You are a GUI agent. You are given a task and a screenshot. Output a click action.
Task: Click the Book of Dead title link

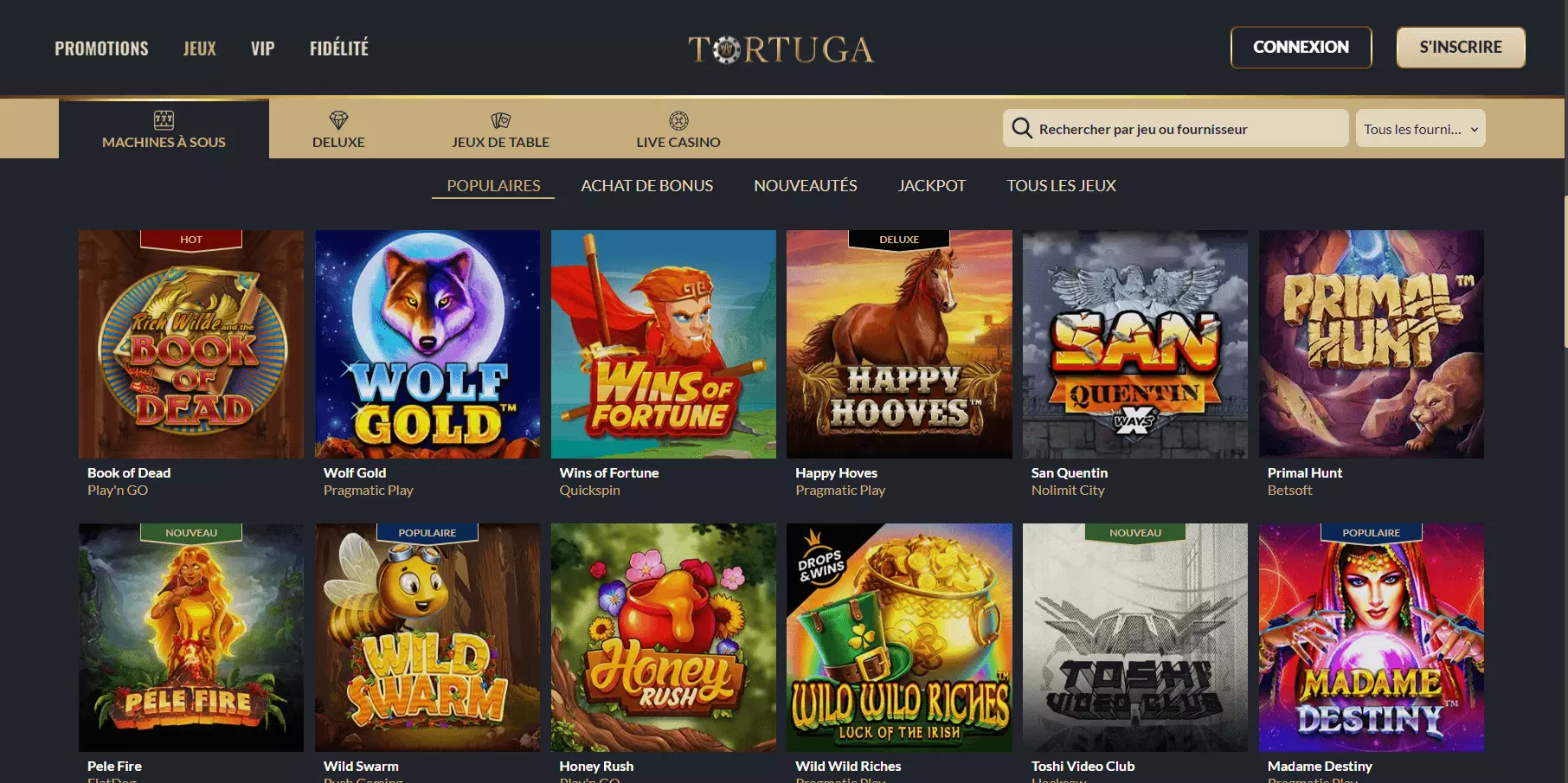tap(129, 472)
